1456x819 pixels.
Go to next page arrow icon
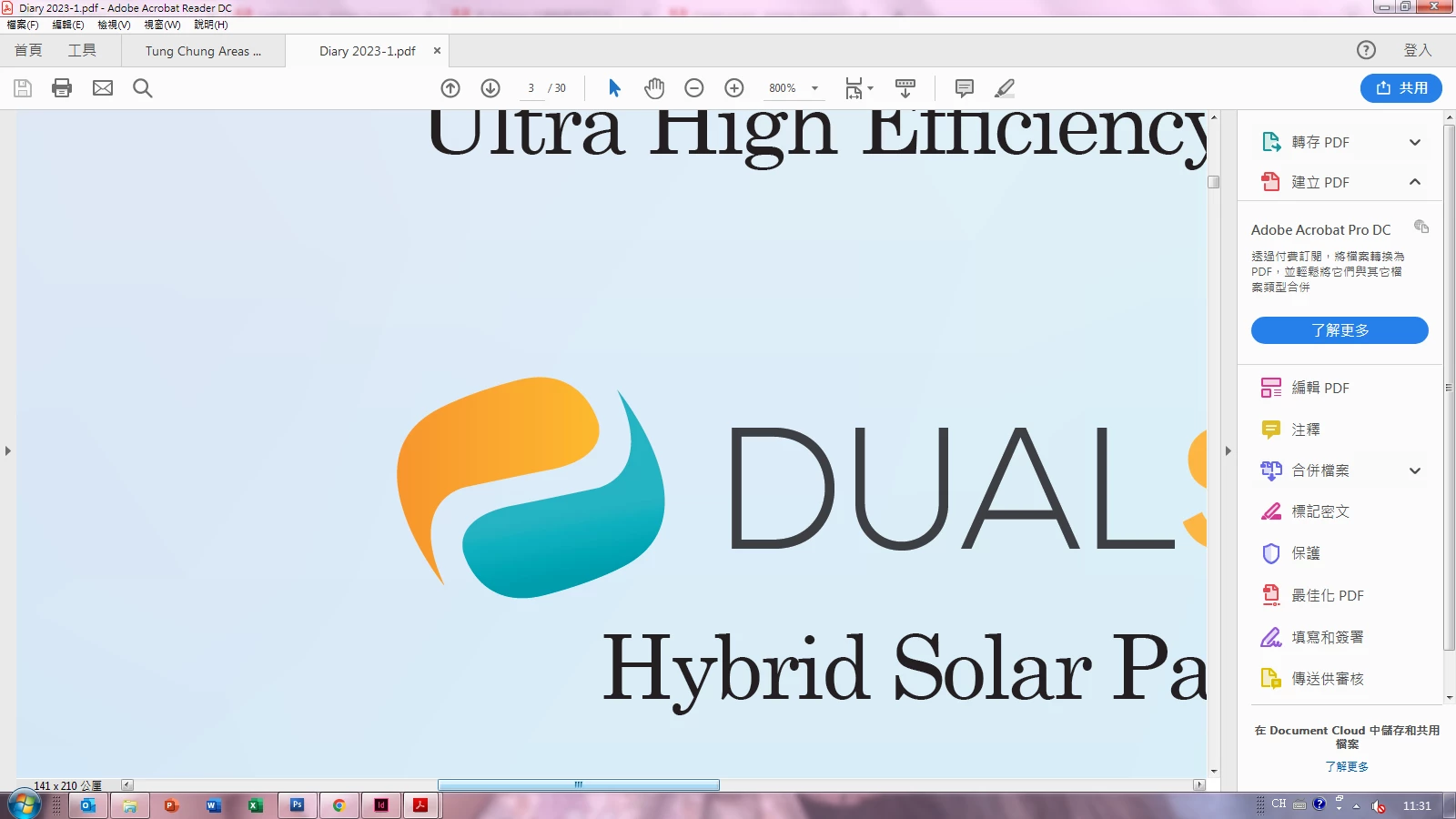click(490, 88)
